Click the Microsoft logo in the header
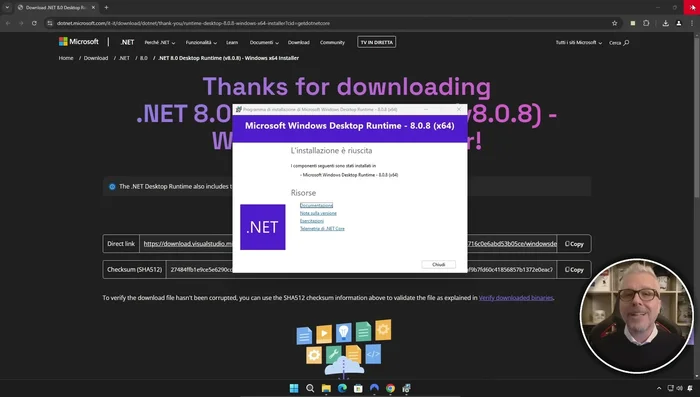The width and height of the screenshot is (700, 397). 79,42
